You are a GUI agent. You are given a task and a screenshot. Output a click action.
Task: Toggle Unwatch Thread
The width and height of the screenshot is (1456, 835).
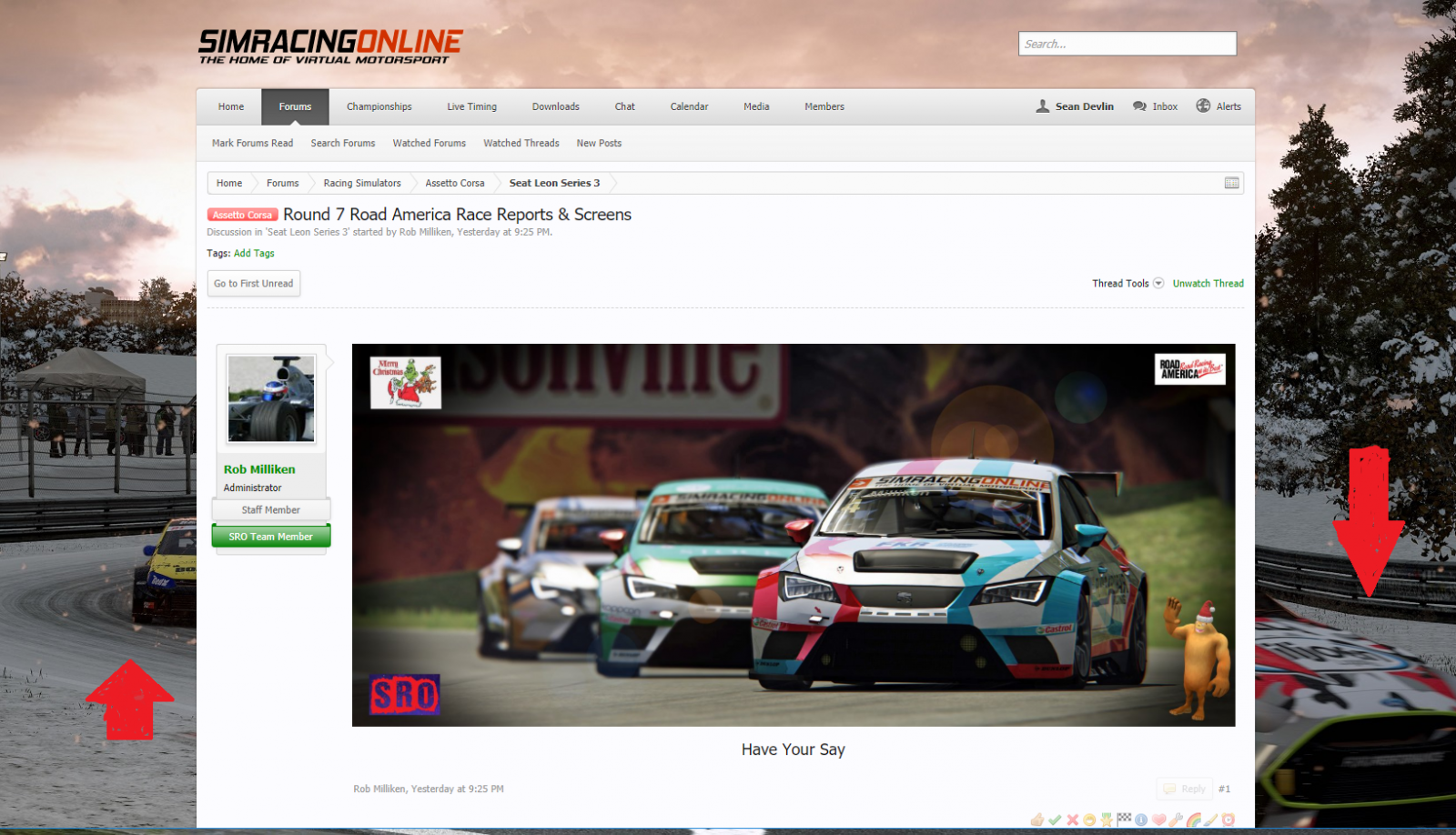tap(1208, 284)
